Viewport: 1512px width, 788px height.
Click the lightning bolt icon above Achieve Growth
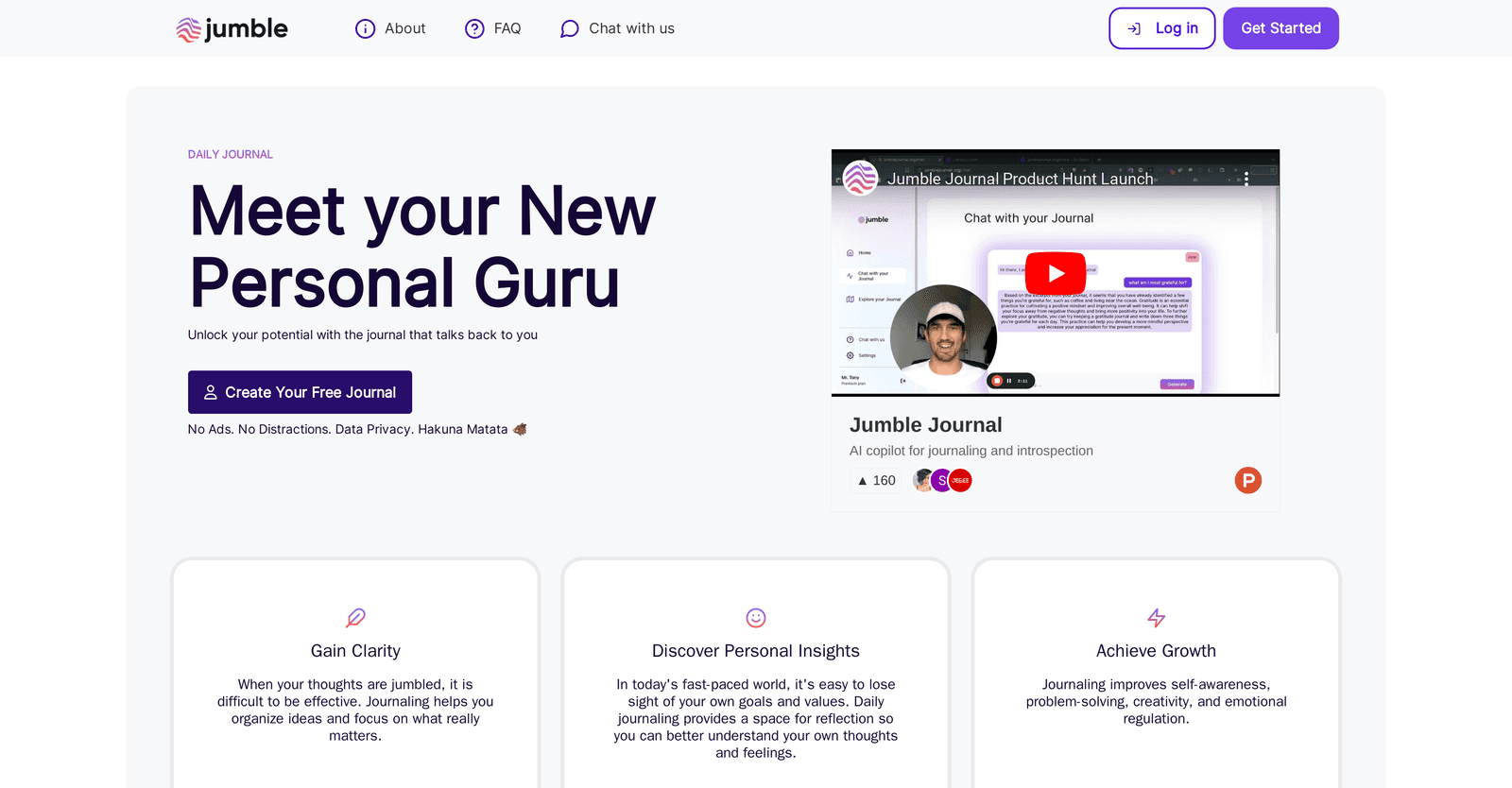coord(1157,618)
